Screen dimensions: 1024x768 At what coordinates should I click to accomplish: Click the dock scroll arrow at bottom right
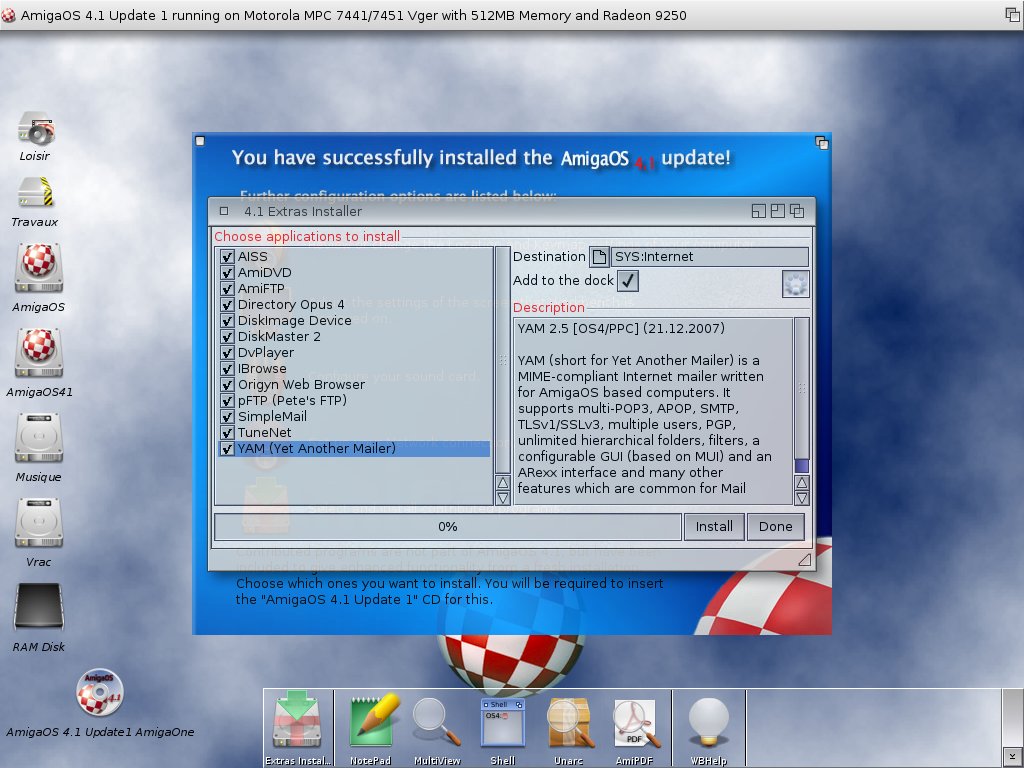pos(1012,757)
